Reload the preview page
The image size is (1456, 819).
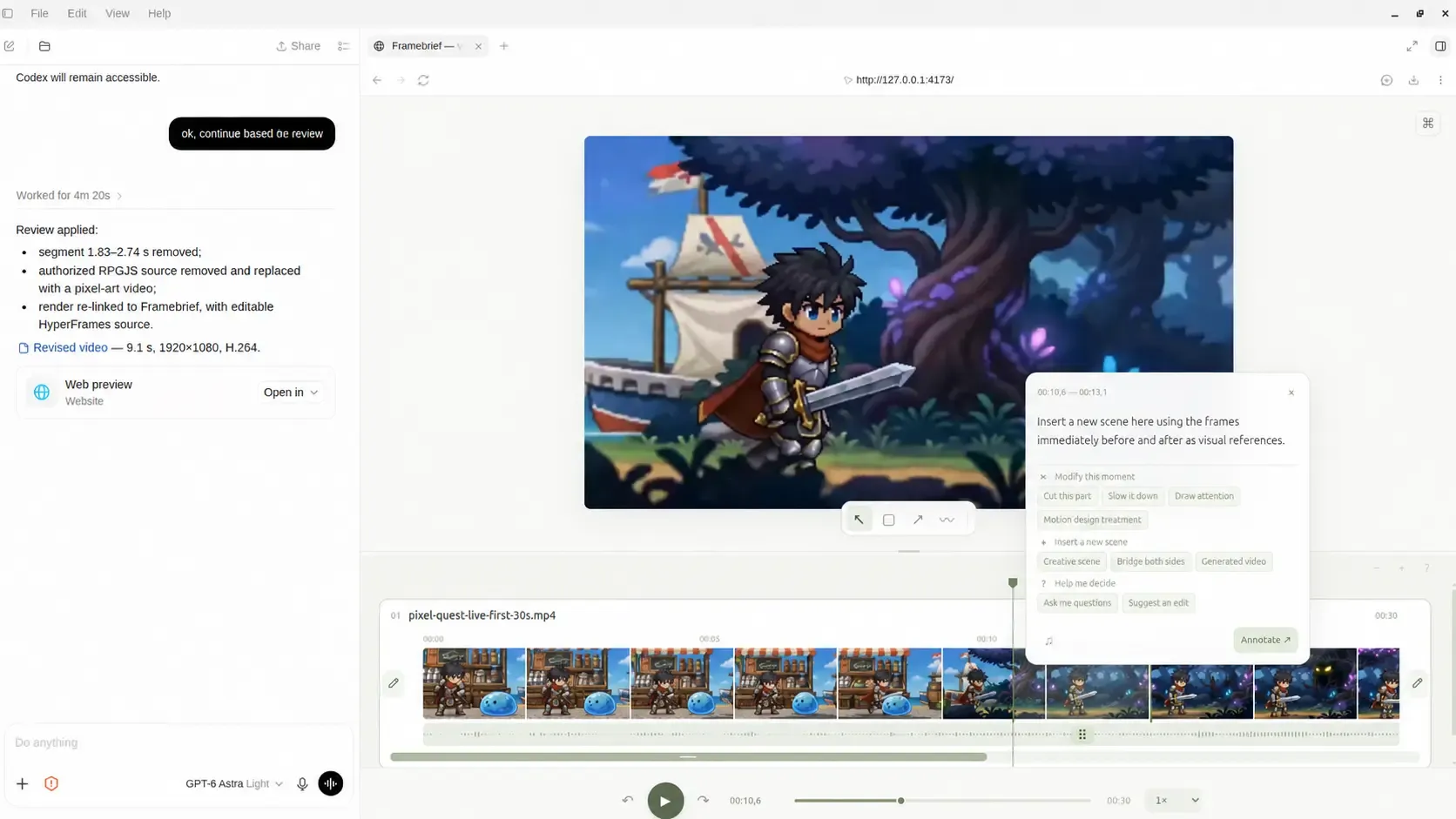[x=423, y=80]
